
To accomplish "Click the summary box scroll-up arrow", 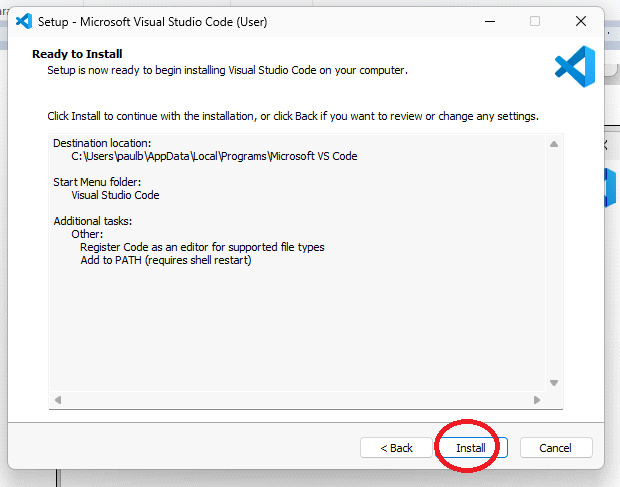I will pyautogui.click(x=553, y=145).
